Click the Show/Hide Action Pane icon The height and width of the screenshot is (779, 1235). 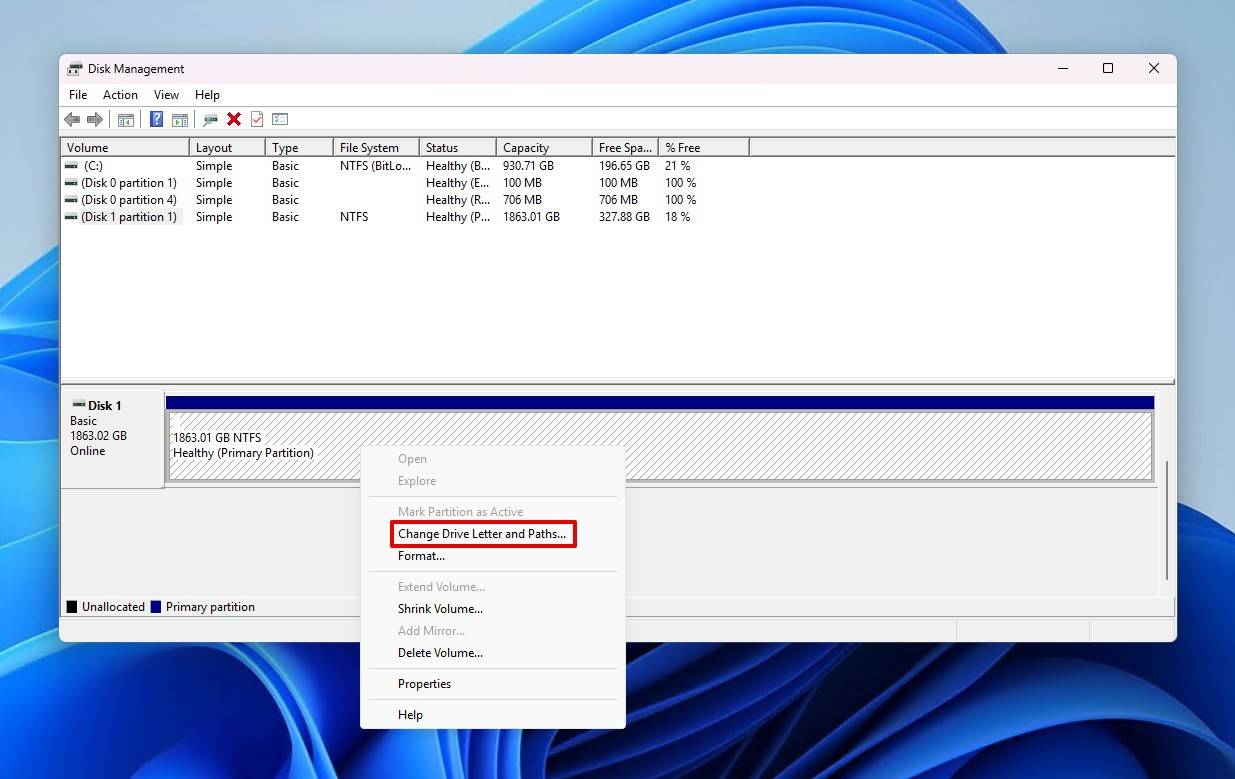pyautogui.click(x=180, y=120)
